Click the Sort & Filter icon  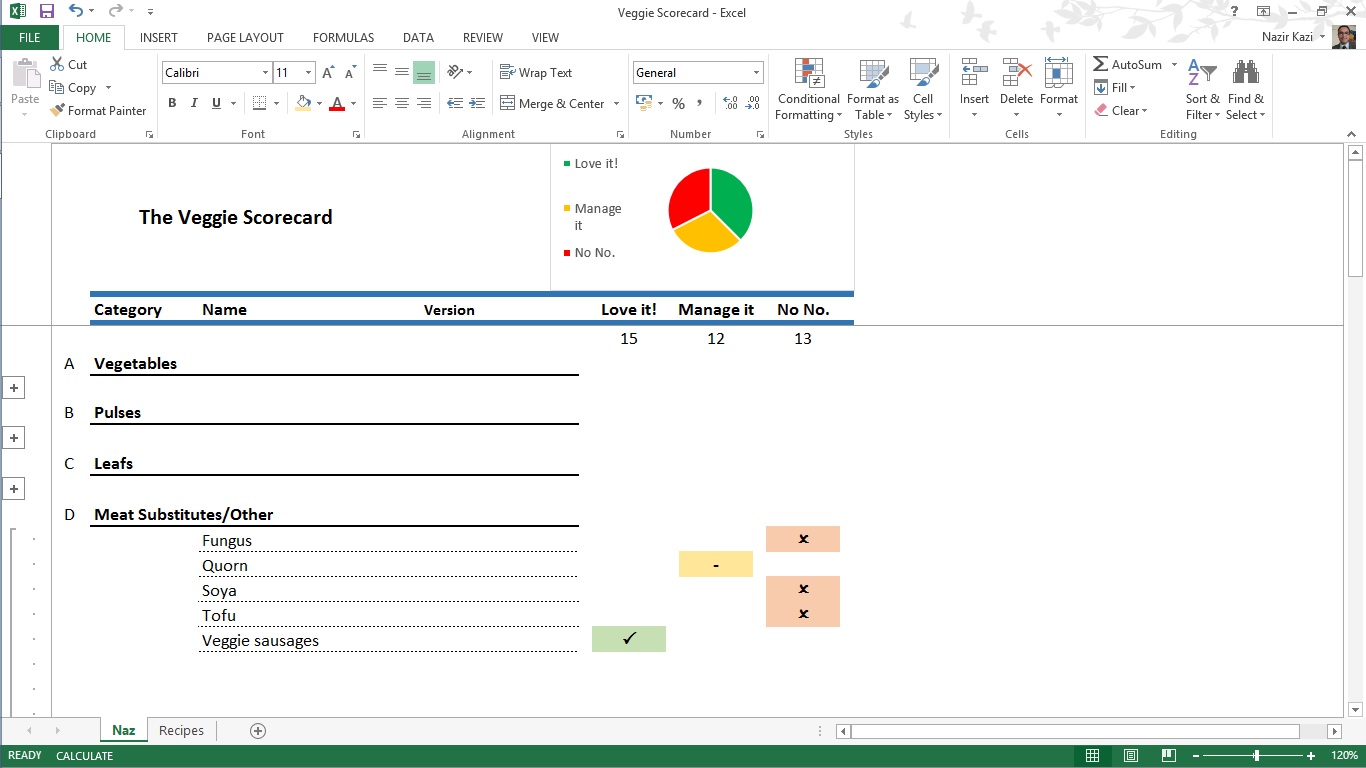pos(1202,89)
